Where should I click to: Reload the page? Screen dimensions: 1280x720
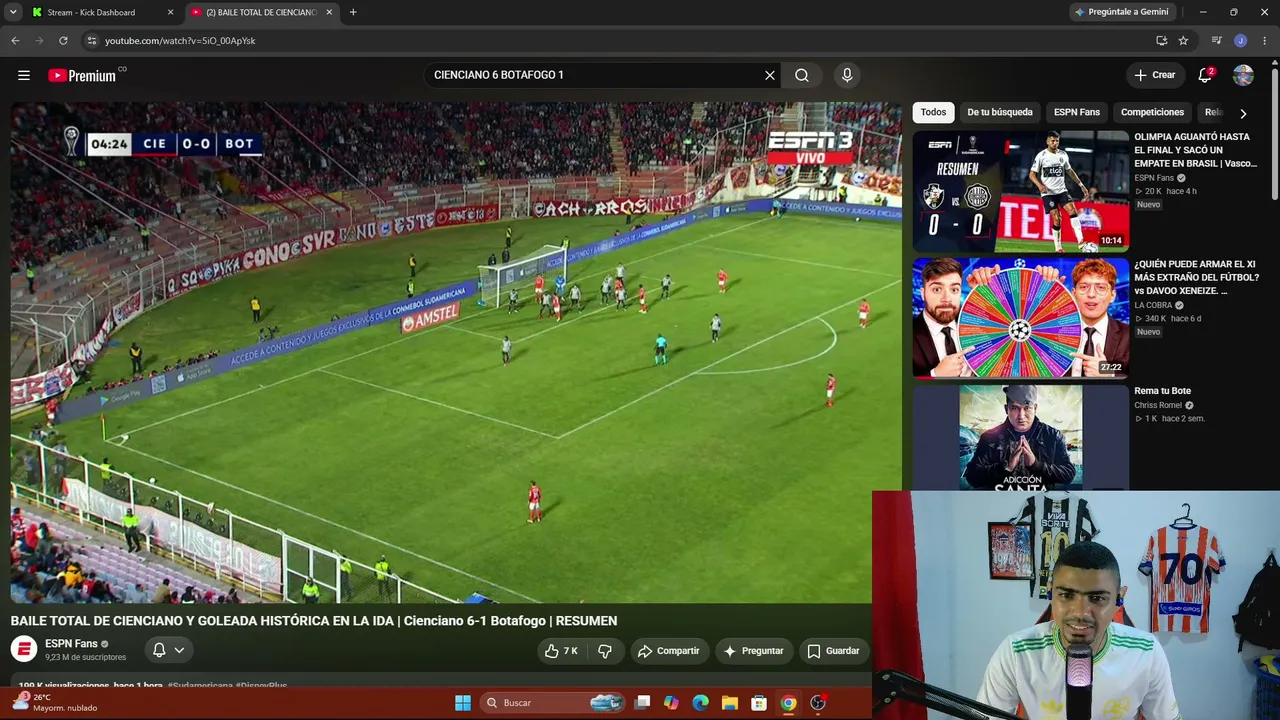point(63,41)
